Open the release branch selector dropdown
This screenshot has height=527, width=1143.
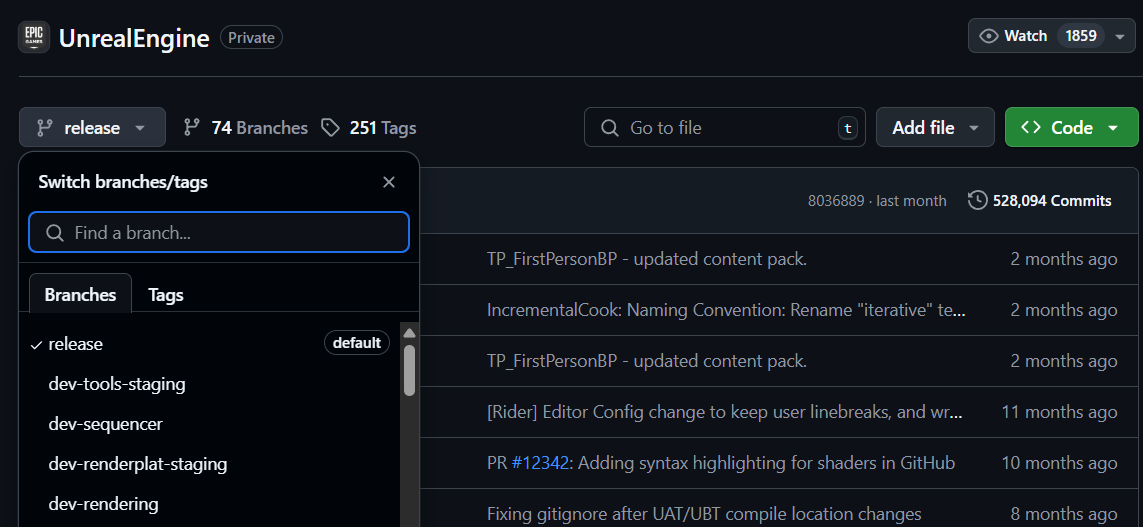[x=93, y=128]
